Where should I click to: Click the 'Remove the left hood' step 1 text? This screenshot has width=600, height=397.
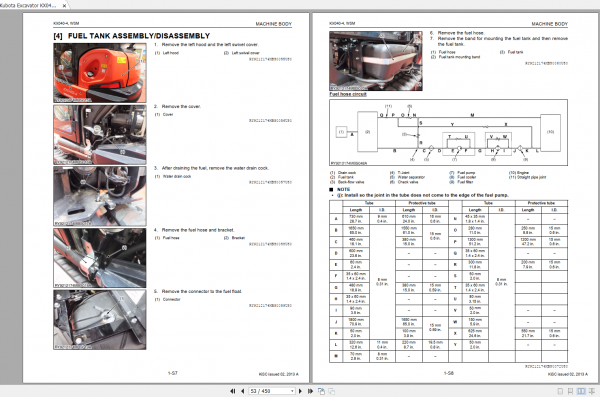(x=210, y=45)
